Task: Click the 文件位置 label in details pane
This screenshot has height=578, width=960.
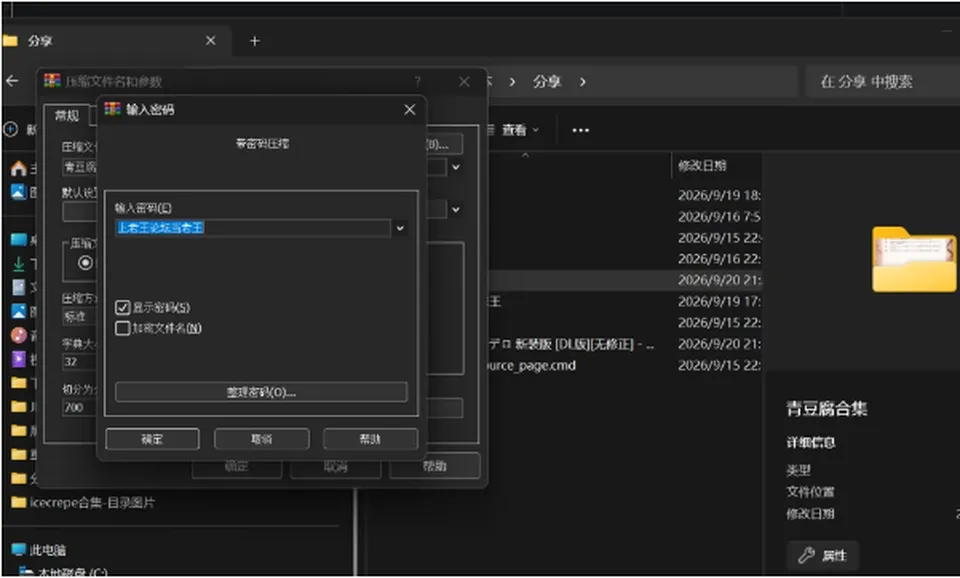Action: 810,492
